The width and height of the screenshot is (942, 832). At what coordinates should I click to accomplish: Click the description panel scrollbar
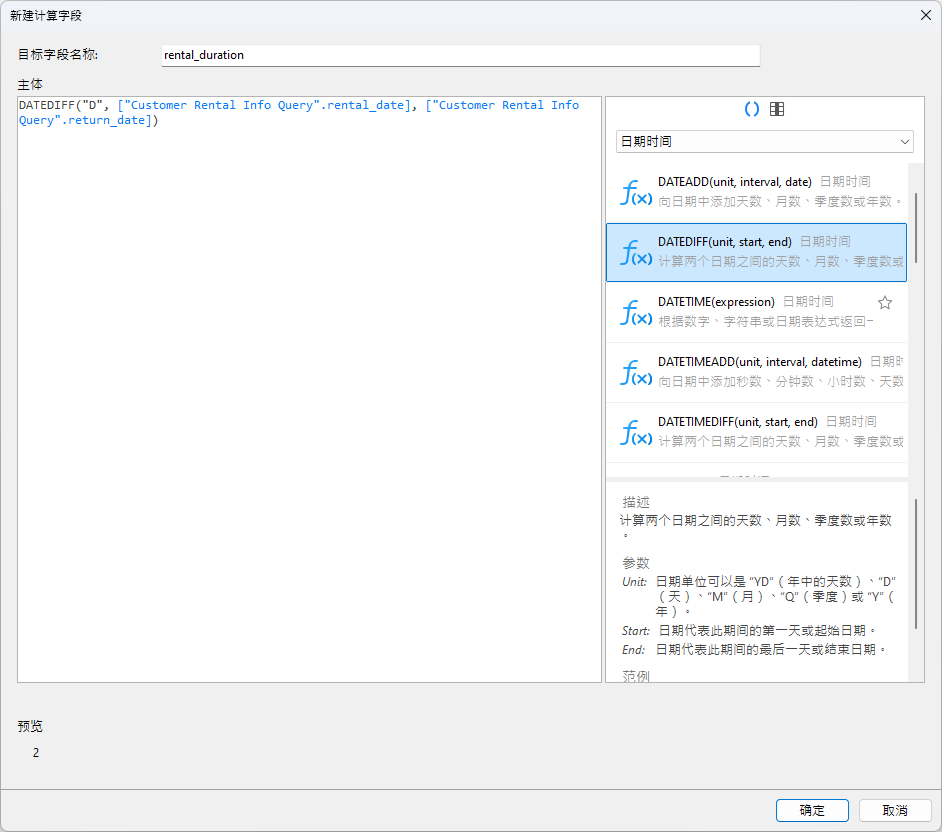(x=916, y=563)
